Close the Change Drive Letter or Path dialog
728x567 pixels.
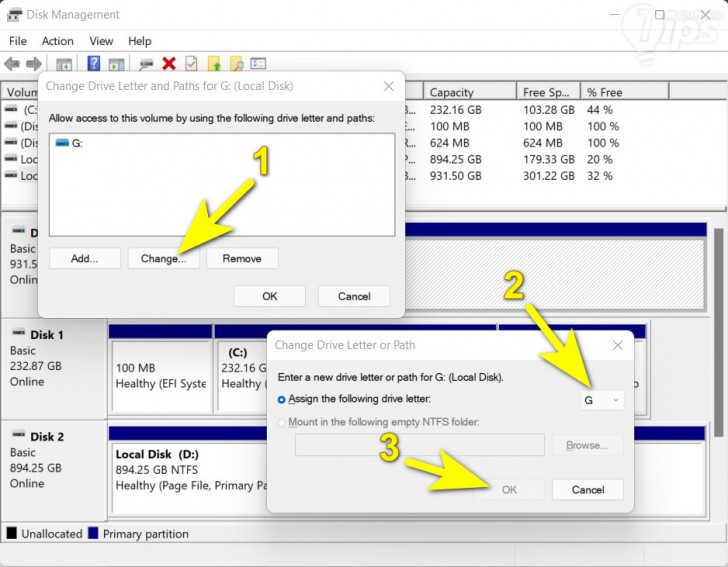(618, 345)
